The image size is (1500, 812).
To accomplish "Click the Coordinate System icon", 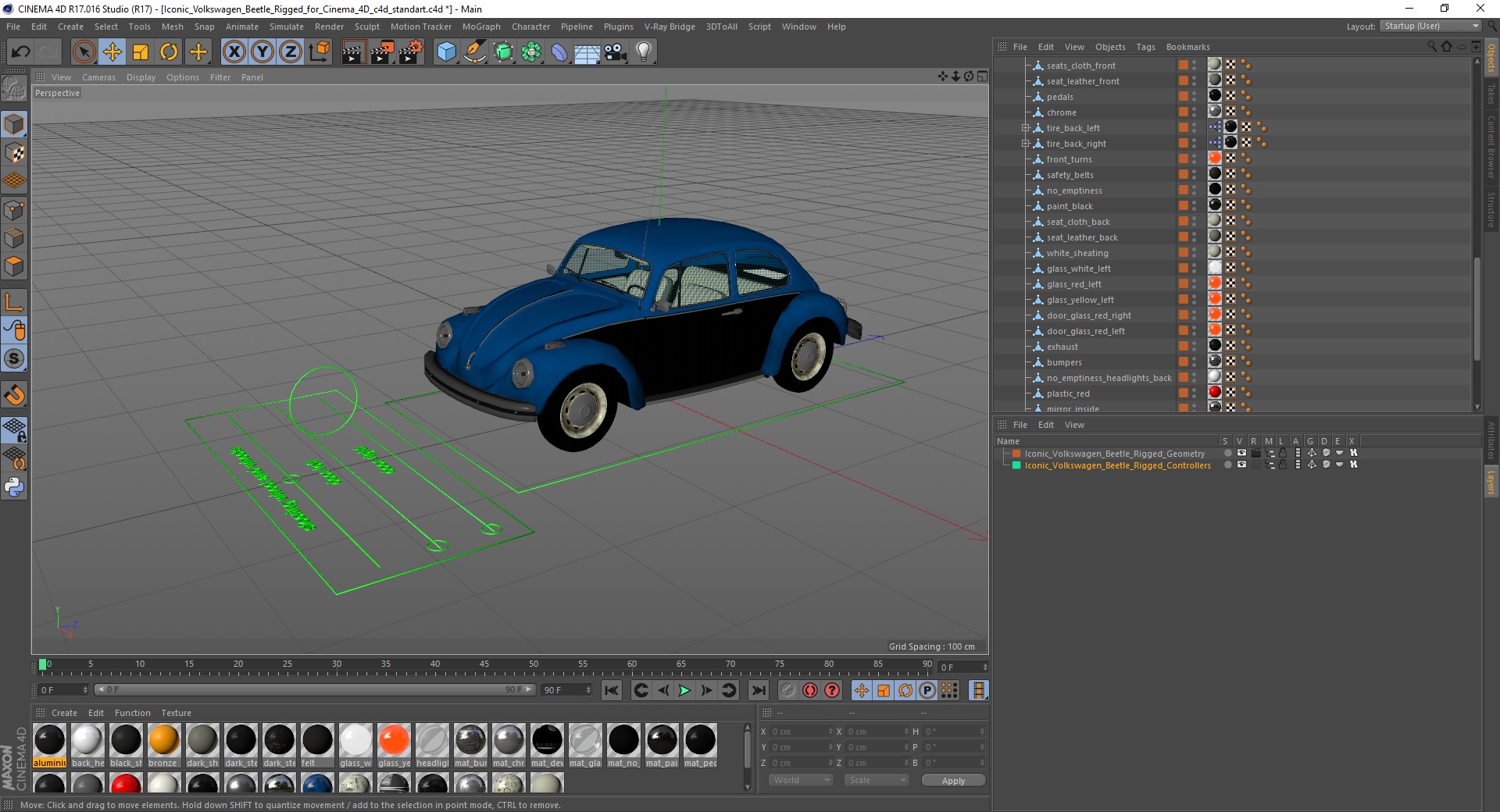I will click(320, 52).
